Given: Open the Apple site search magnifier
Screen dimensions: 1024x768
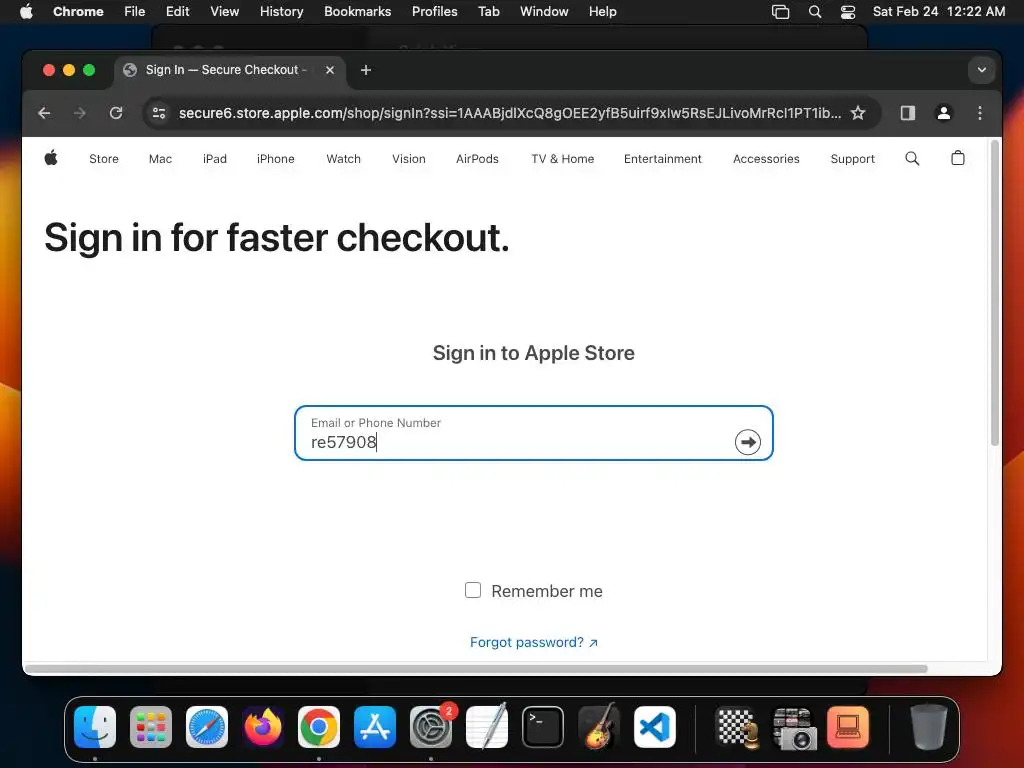Looking at the screenshot, I should (x=912, y=158).
